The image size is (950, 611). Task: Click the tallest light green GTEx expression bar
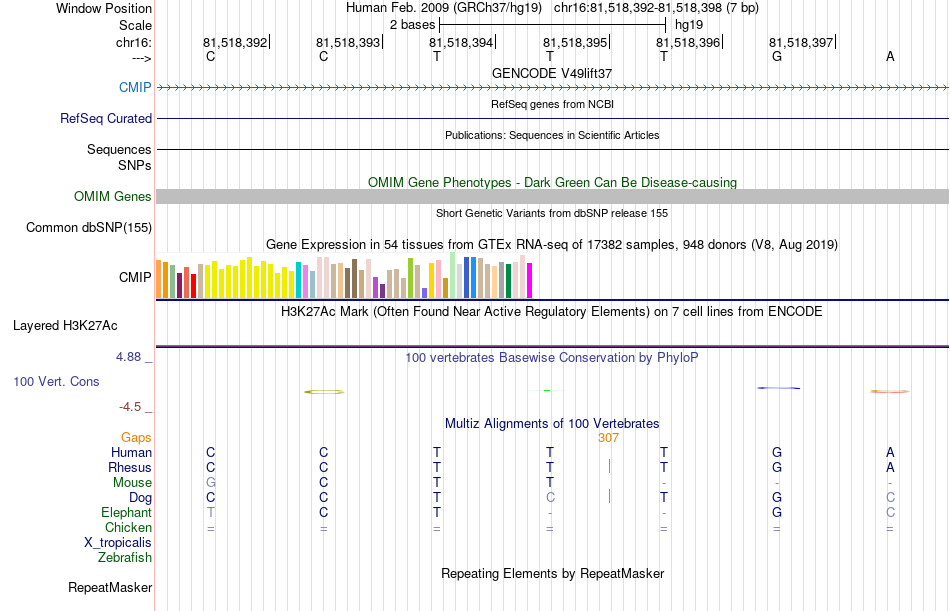click(453, 275)
